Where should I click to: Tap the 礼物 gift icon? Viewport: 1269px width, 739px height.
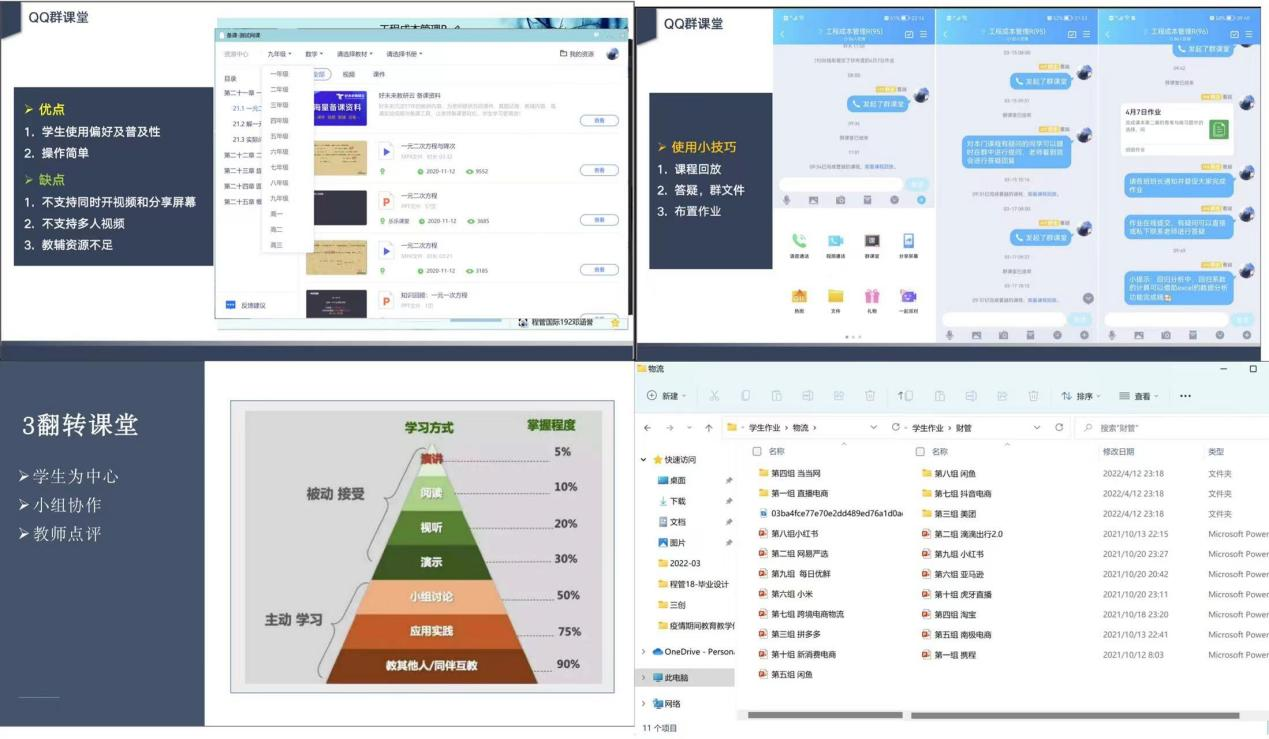pyautogui.click(x=872, y=296)
